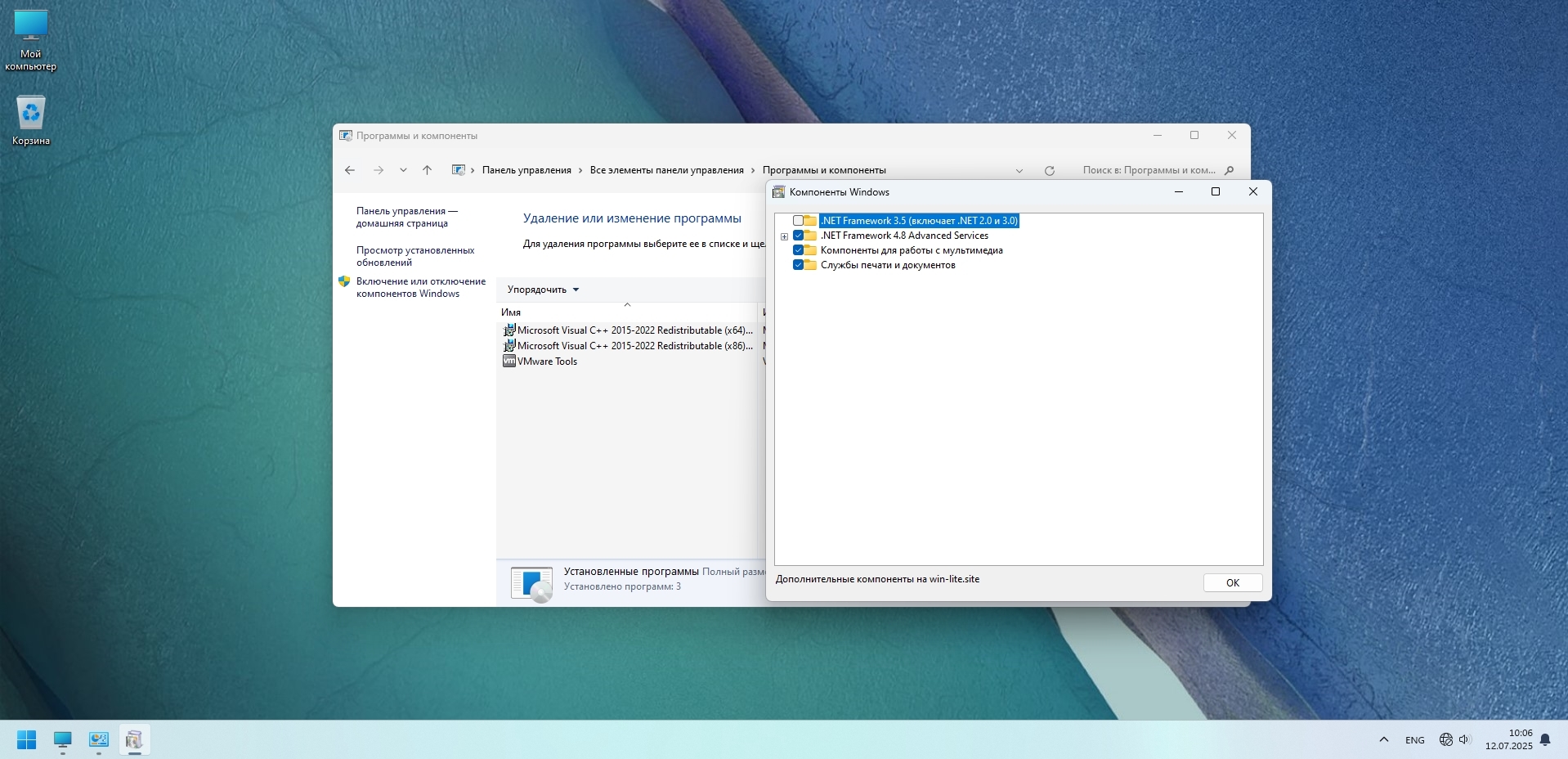The height and width of the screenshot is (759, 1568).
Task: Confirm with OK in Компоненты Windows
Action: 1233,583
